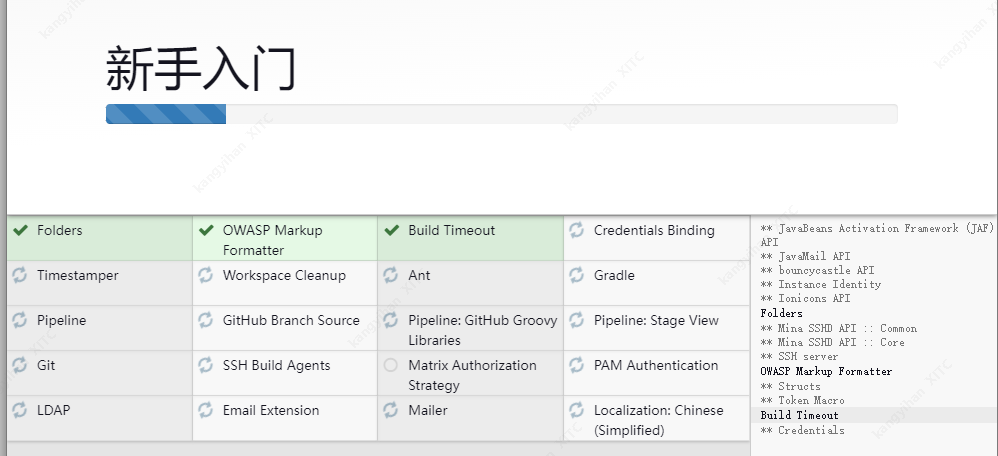998x456 pixels.
Task: Click the installation progress bar
Action: coord(502,114)
